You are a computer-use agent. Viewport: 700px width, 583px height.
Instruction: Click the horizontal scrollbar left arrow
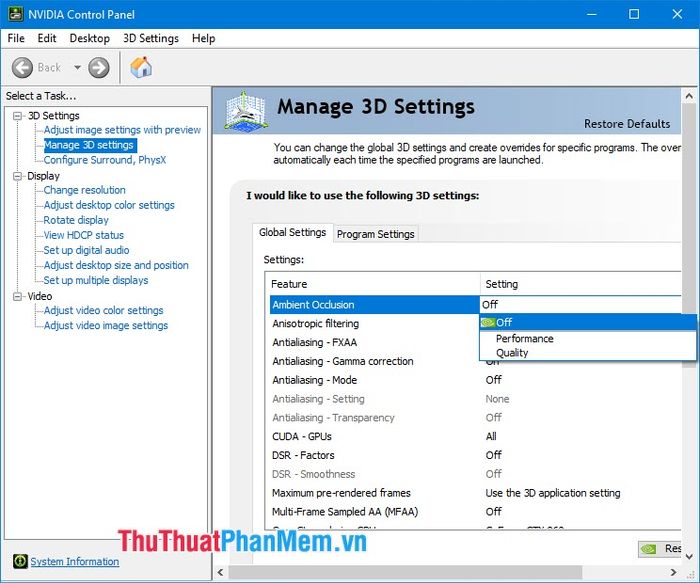point(220,572)
